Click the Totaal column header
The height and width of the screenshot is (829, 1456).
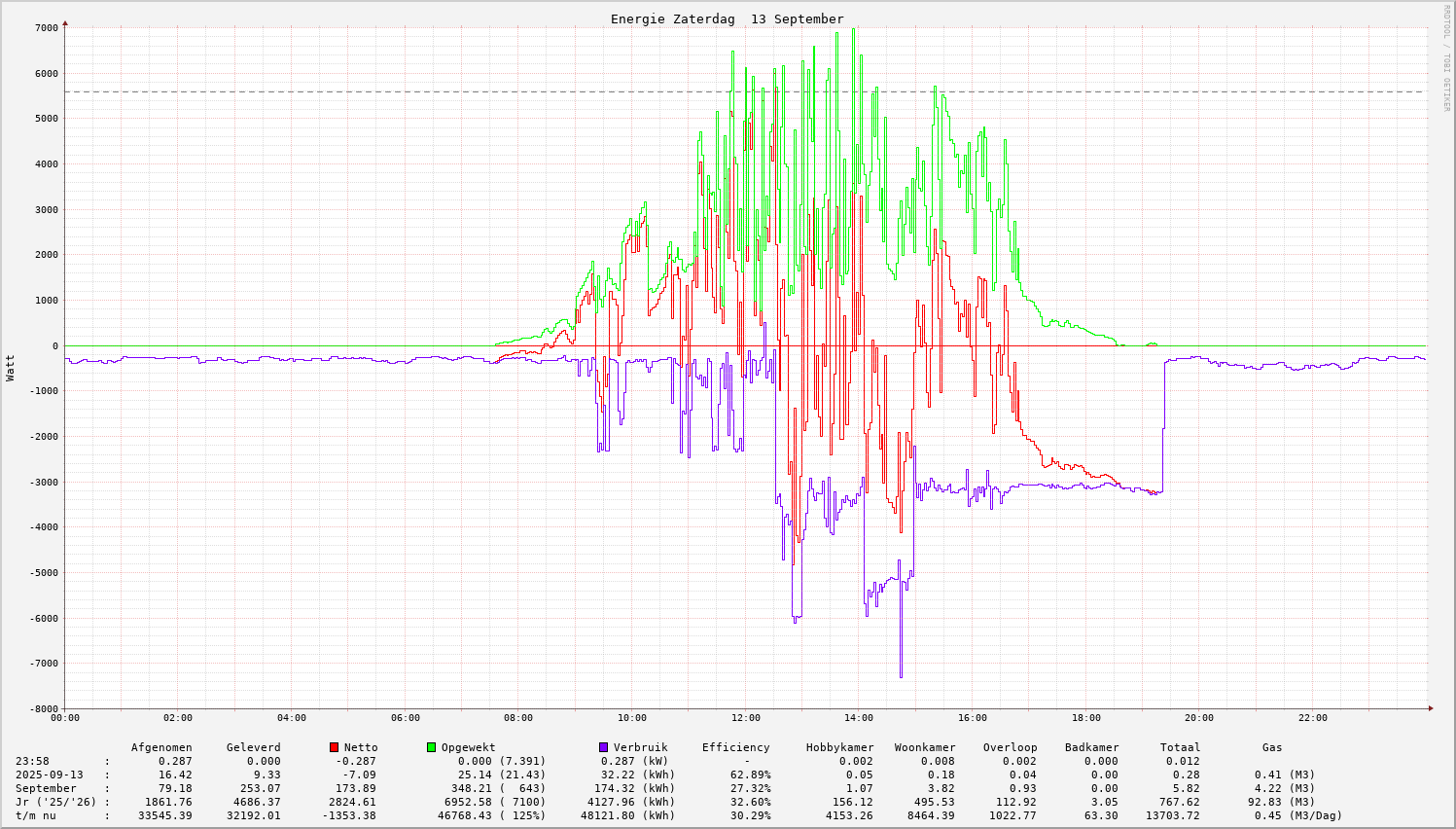point(1180,747)
